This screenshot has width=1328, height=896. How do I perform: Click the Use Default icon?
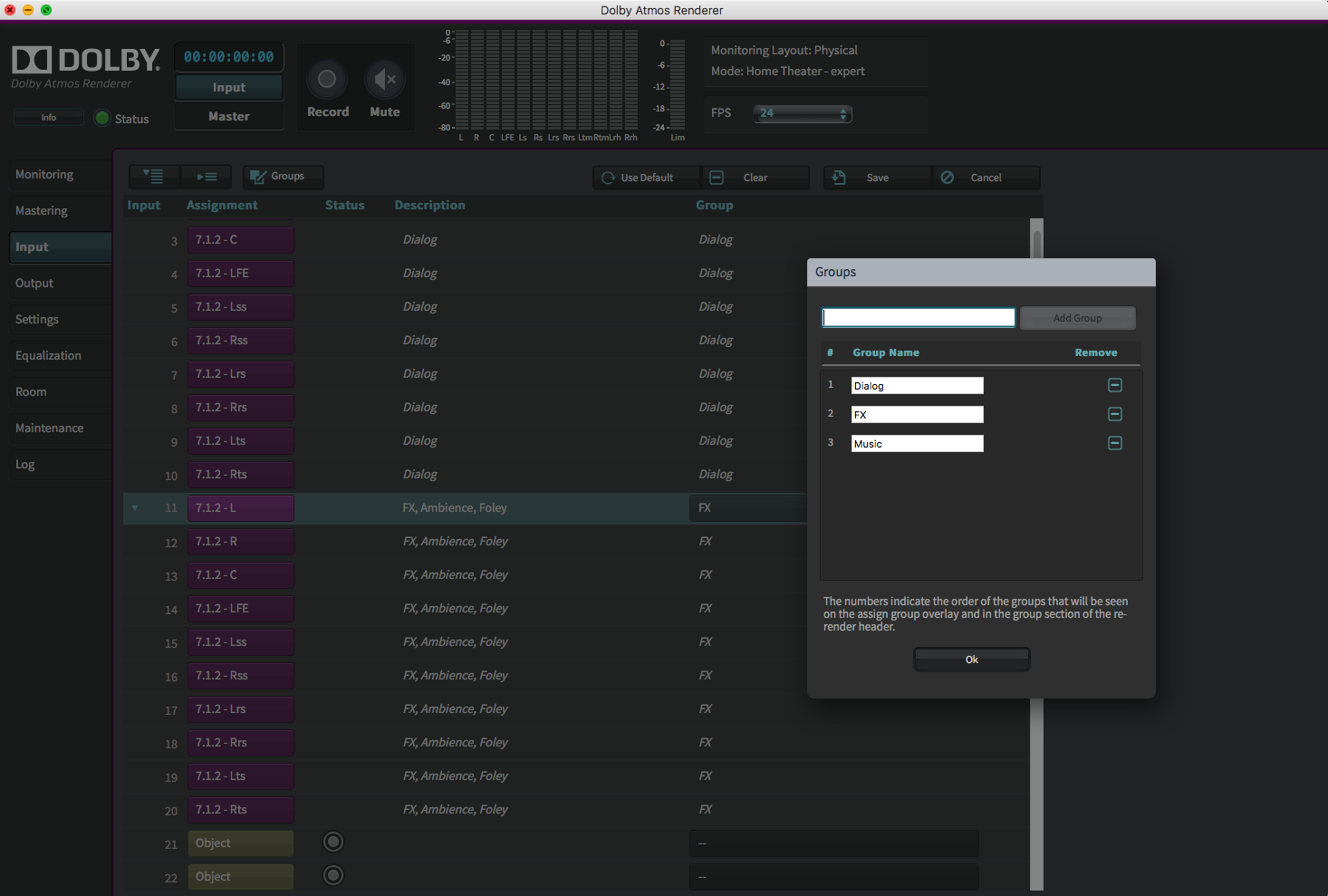point(607,178)
